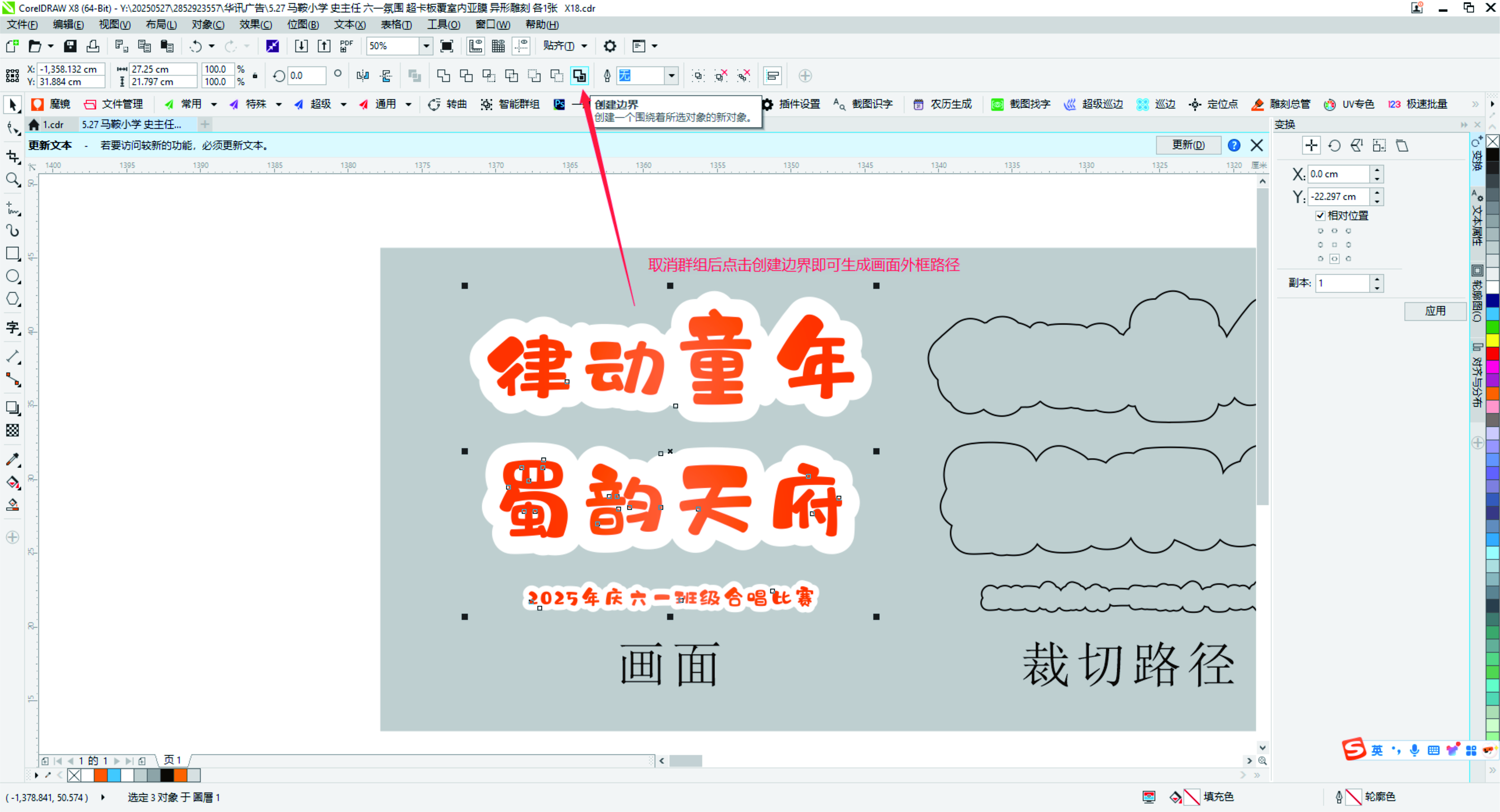The width and height of the screenshot is (1500, 812).
Task: Select the Drop Shadow tool
Action: 12,408
